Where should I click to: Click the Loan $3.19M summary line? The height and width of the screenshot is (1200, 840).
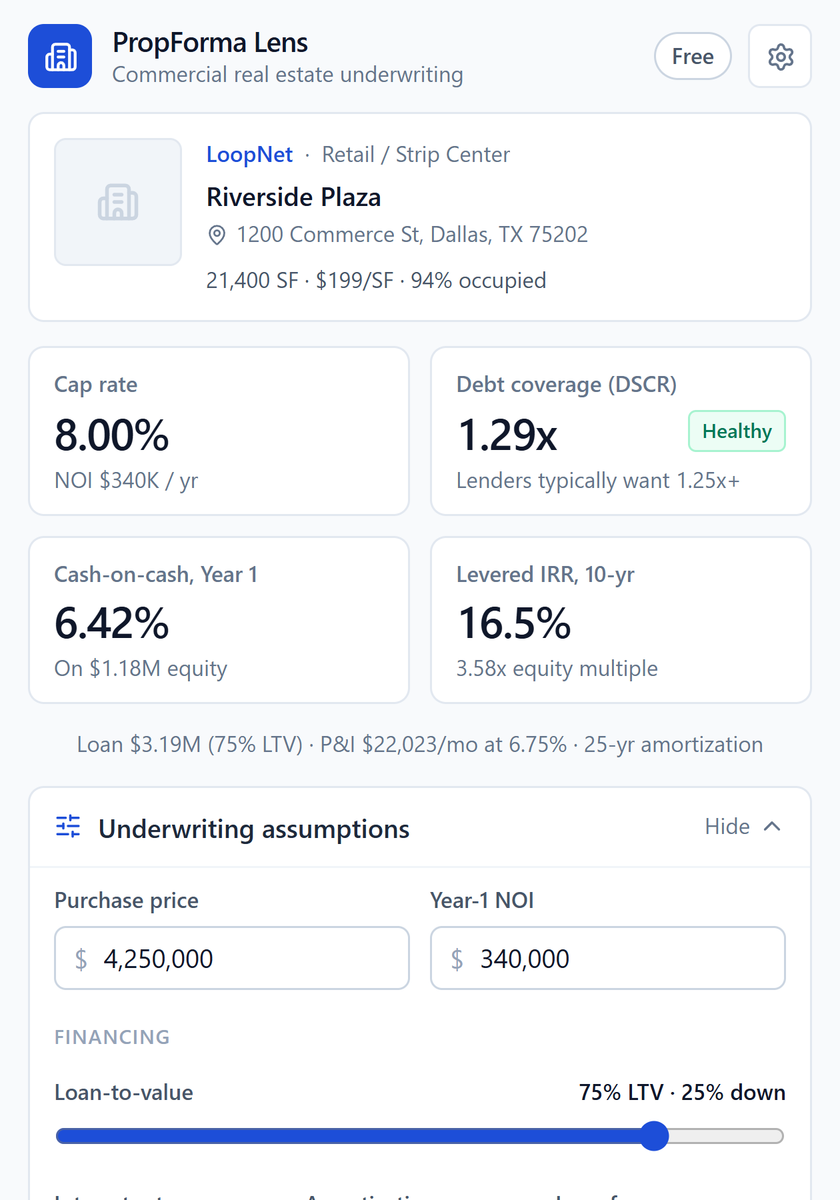(420, 744)
